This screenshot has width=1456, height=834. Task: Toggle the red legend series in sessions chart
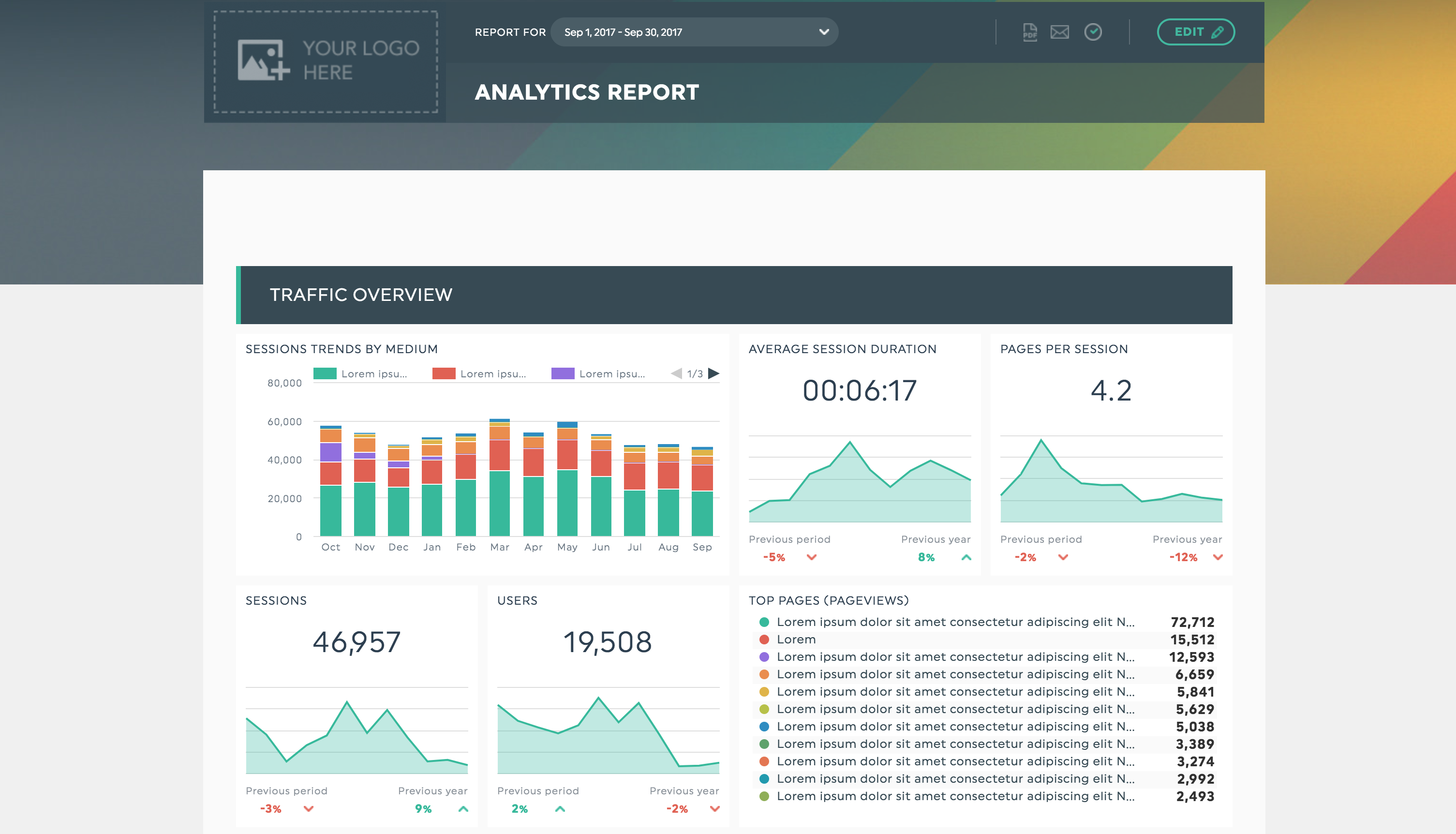point(443,373)
